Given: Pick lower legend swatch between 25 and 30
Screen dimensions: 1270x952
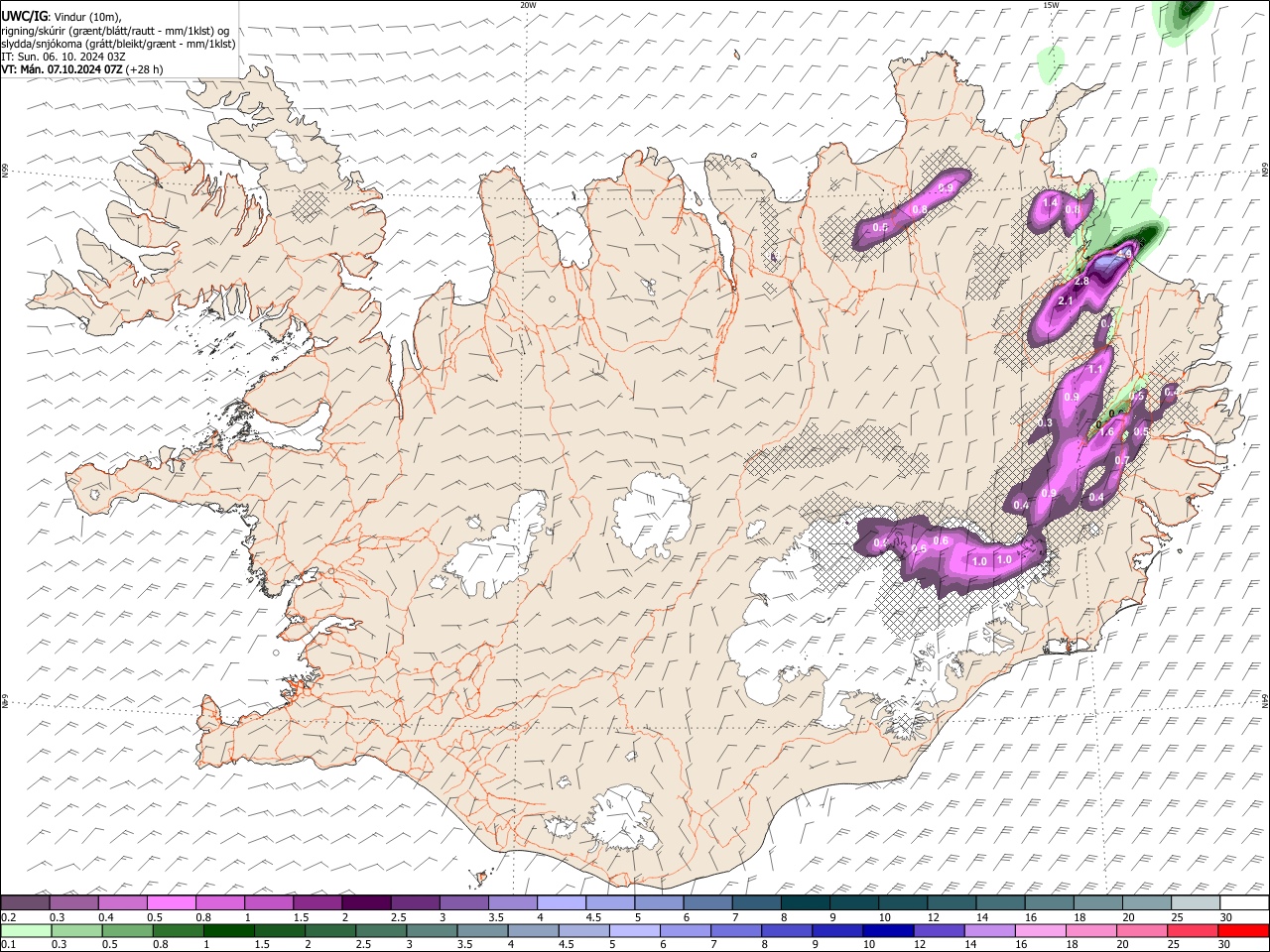Looking at the screenshot, I should 1193,930.
